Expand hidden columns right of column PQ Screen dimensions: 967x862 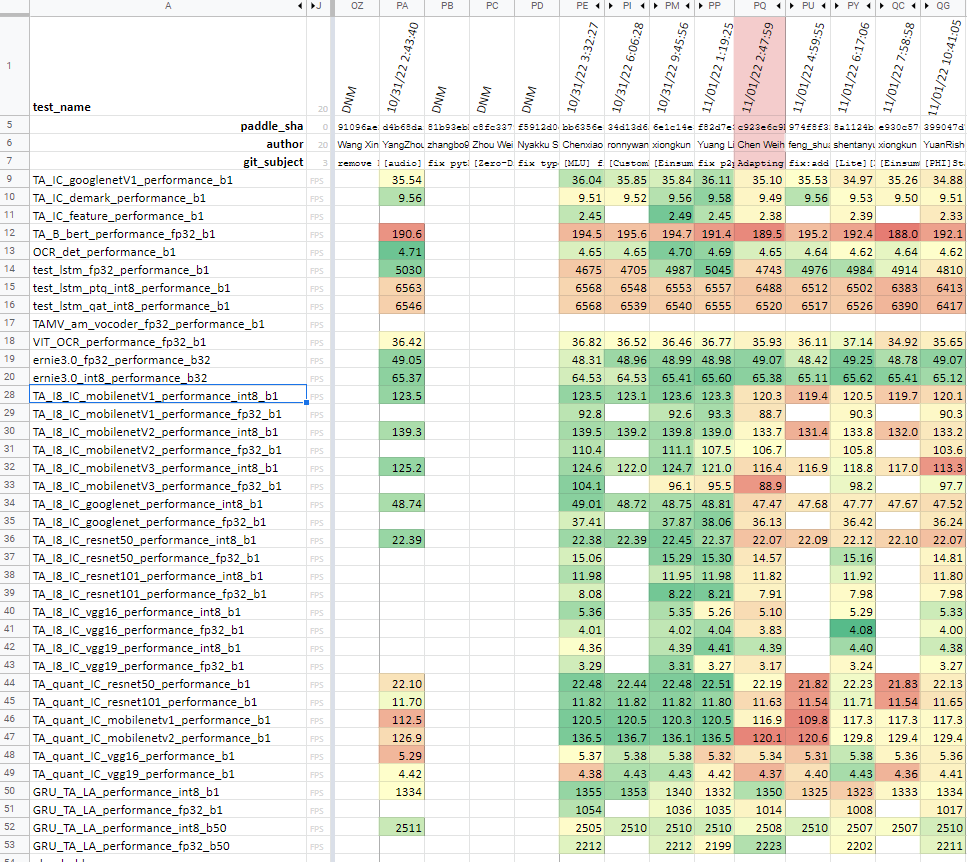[778, 6]
